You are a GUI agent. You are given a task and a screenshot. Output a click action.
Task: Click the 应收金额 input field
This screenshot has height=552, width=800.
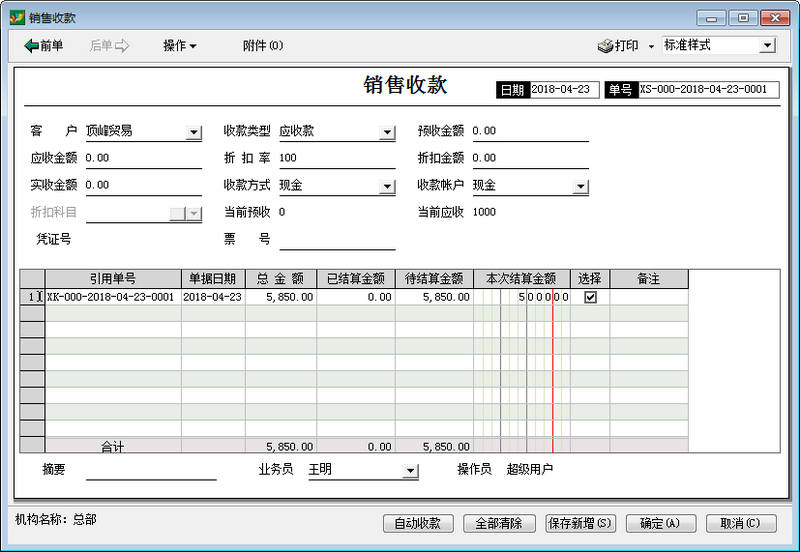pos(143,158)
